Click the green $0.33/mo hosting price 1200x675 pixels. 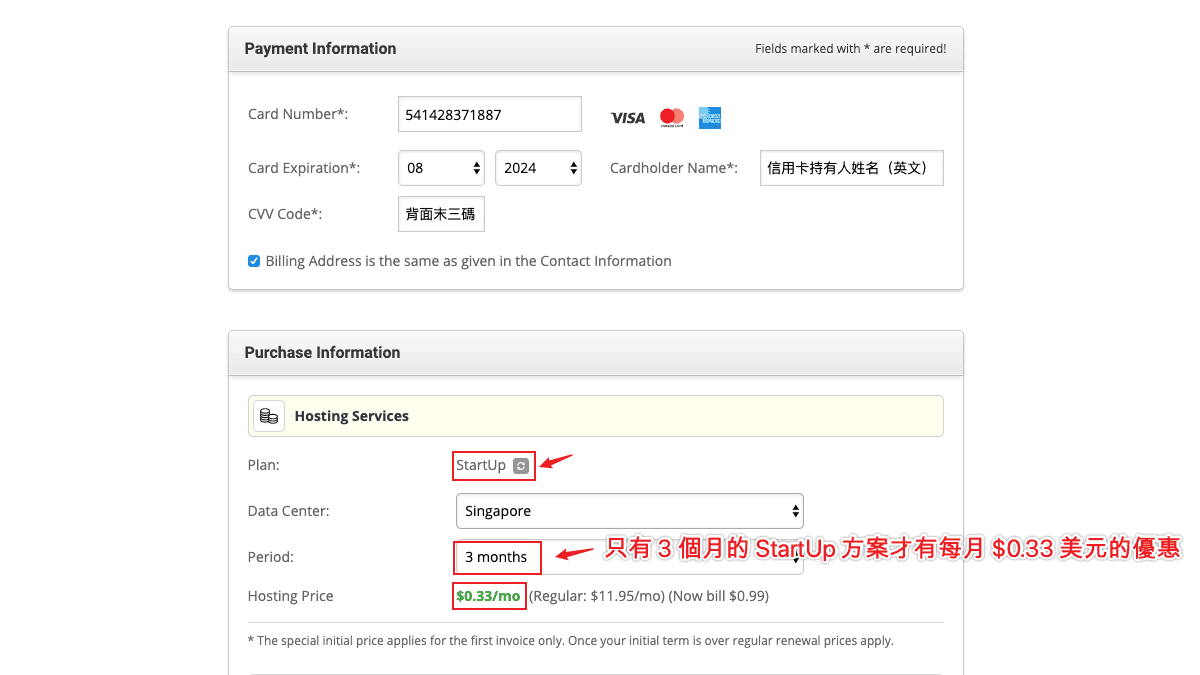pyautogui.click(x=488, y=596)
